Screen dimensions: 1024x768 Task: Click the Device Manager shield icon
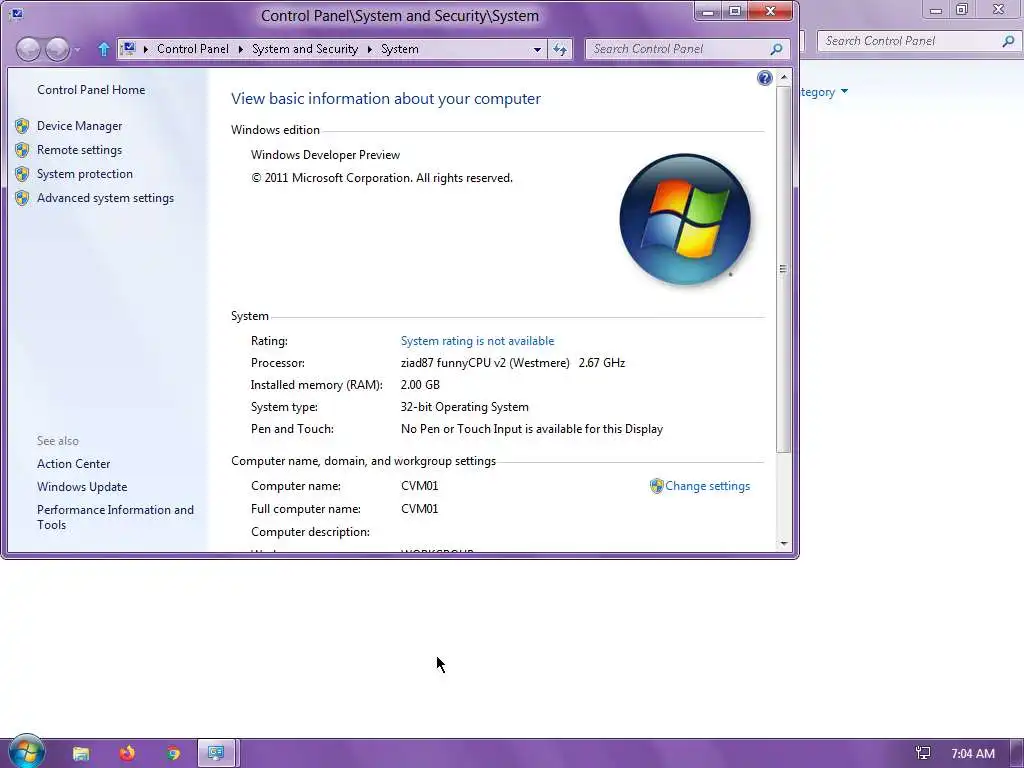click(22, 125)
